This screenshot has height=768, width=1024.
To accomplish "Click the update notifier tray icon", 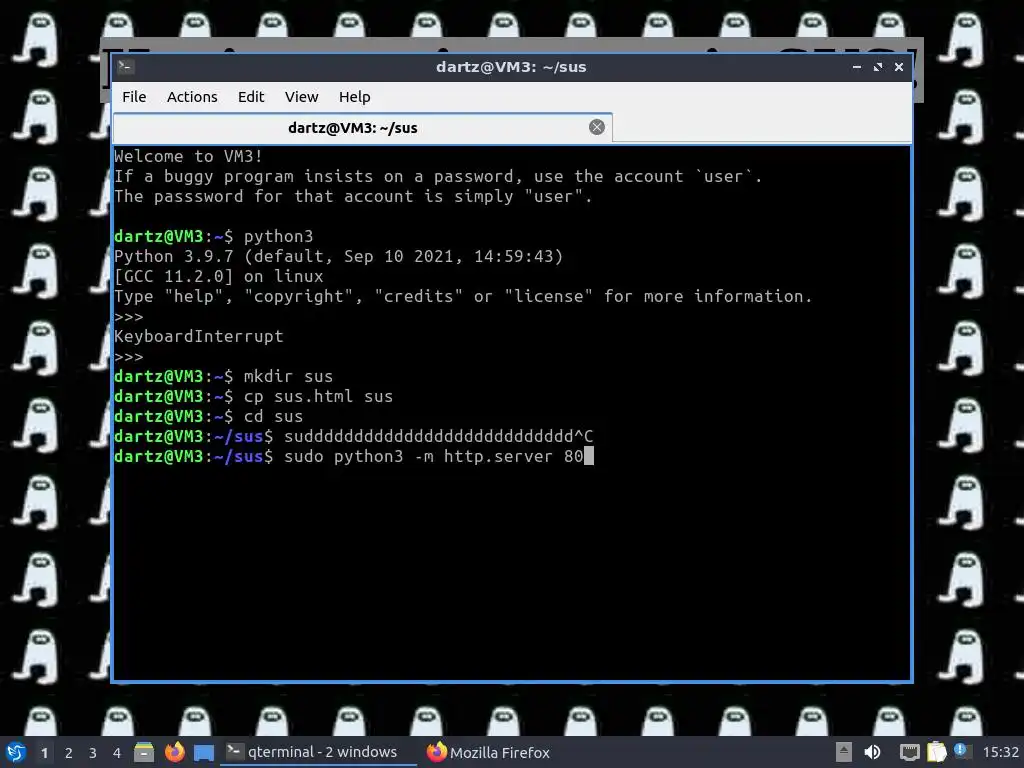I will tap(960, 750).
